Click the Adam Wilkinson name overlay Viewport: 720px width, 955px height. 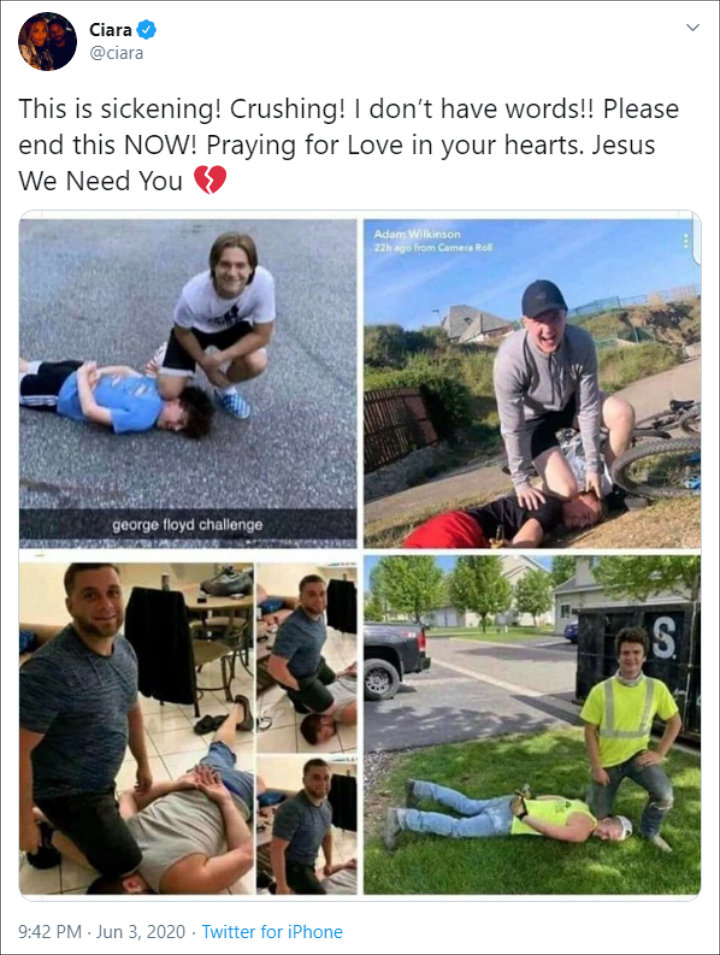[x=417, y=234]
